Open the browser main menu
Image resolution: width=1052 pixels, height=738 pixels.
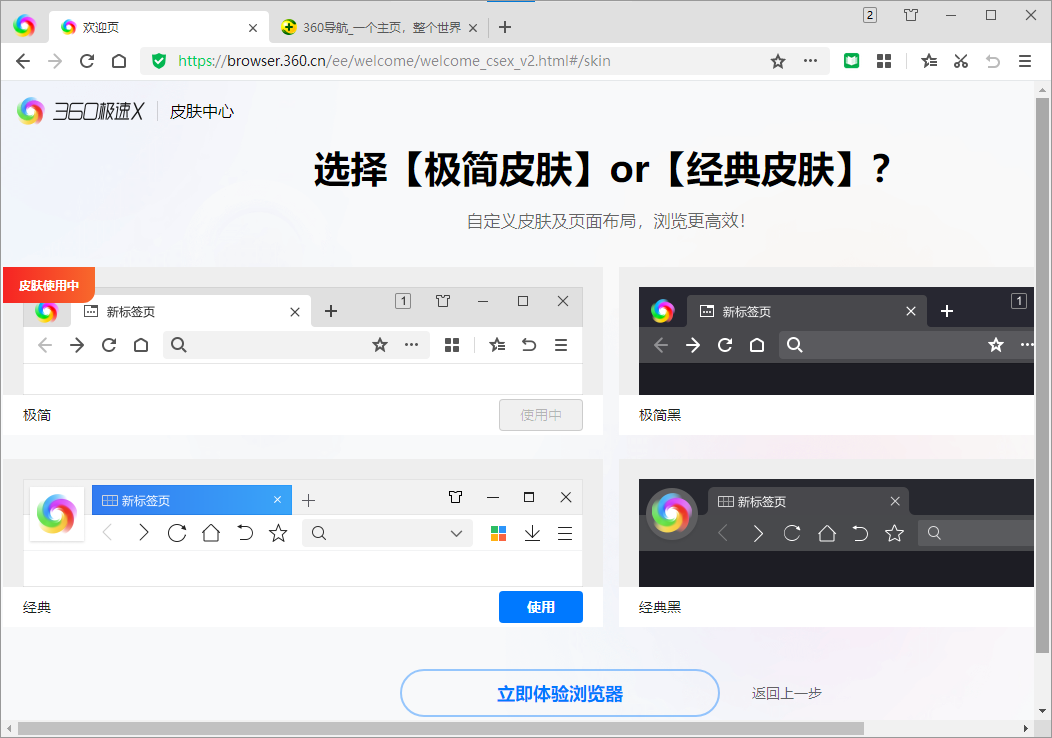[x=1024, y=61]
